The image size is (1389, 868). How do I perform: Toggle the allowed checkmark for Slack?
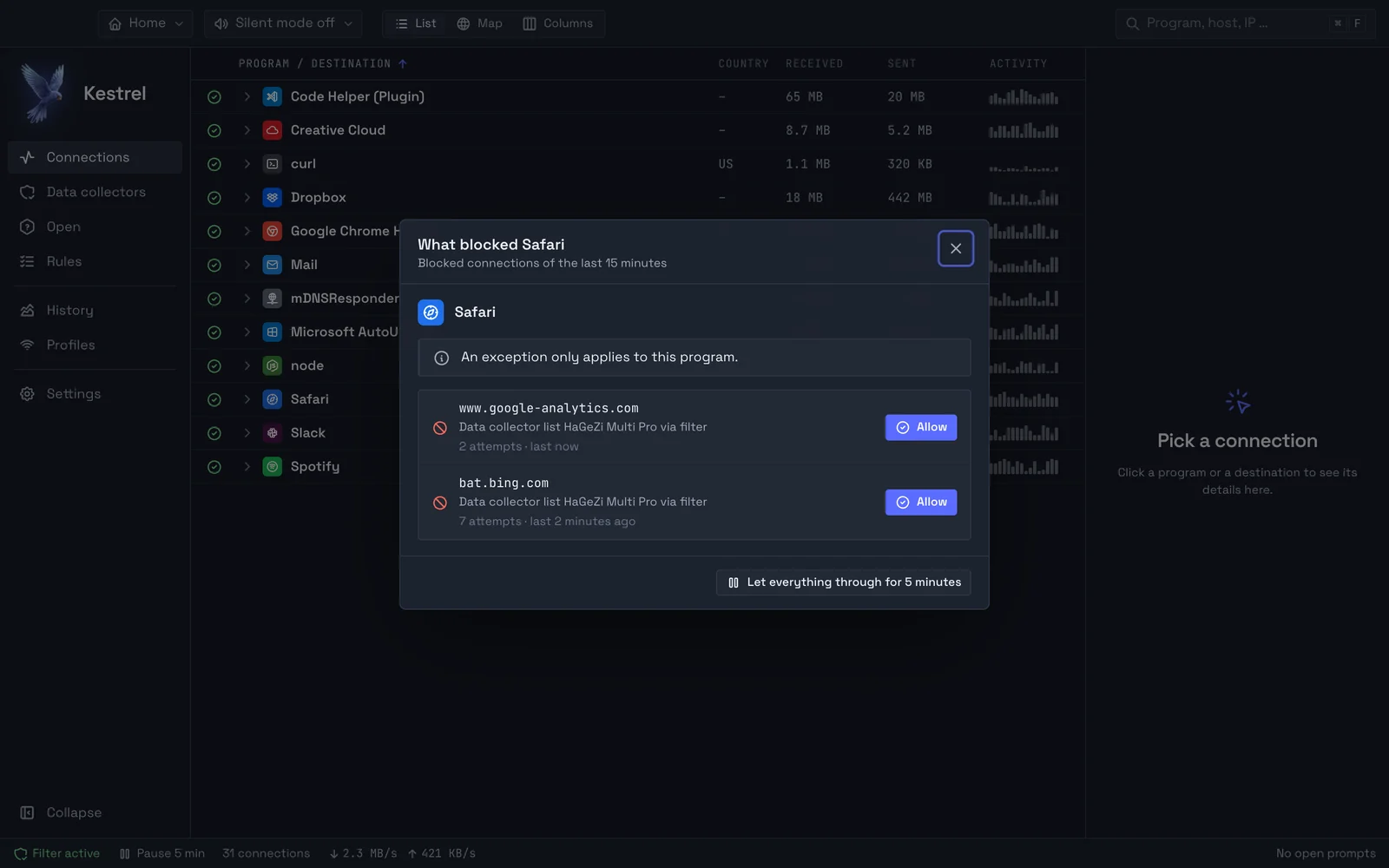[214, 433]
